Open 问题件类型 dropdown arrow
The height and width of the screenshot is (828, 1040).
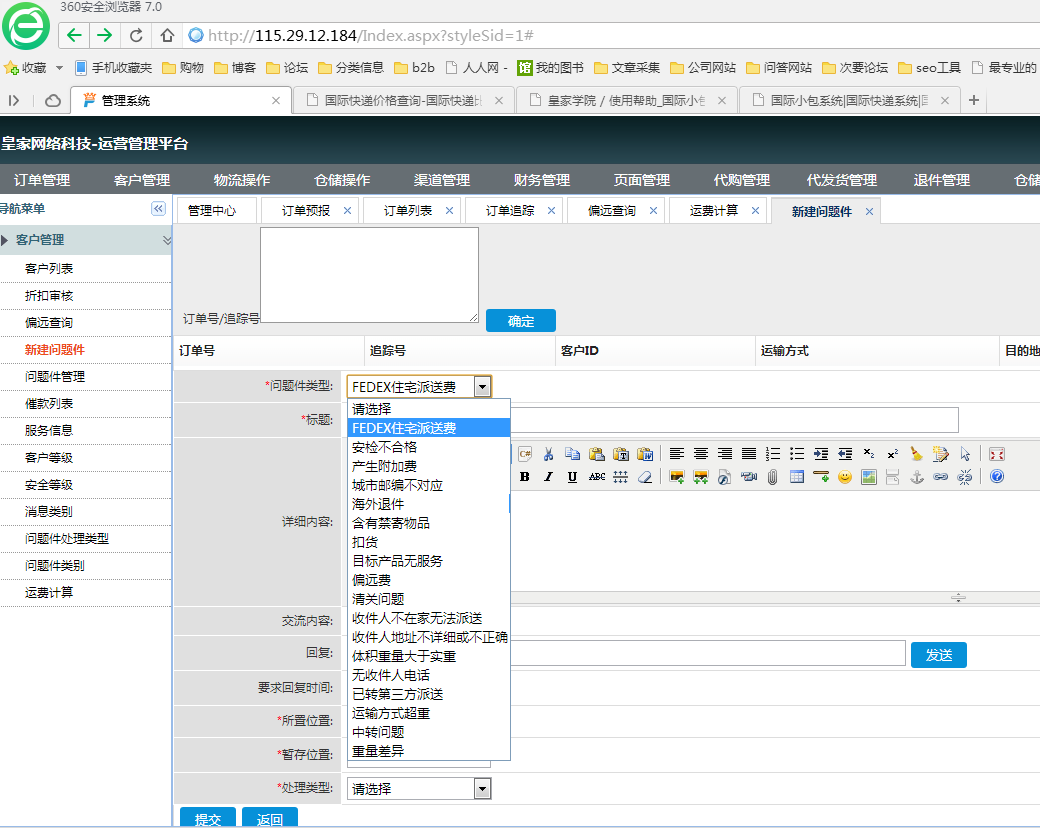[x=483, y=386]
